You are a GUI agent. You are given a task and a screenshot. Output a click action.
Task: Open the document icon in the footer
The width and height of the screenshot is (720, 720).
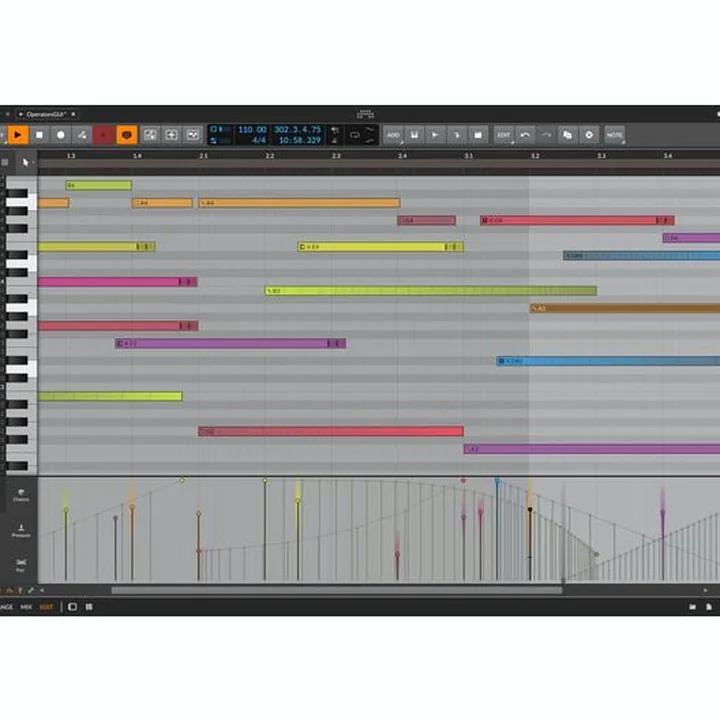[709, 607]
